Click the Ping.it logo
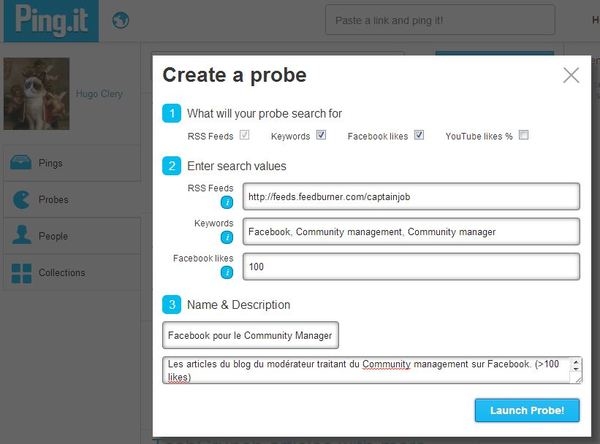This screenshot has height=444, width=600. pos(51,21)
